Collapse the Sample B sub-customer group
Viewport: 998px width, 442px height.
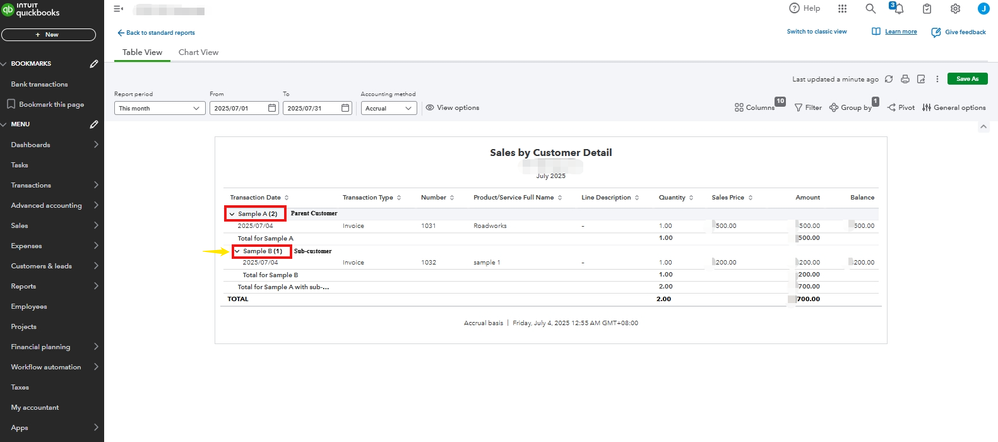[x=237, y=251]
